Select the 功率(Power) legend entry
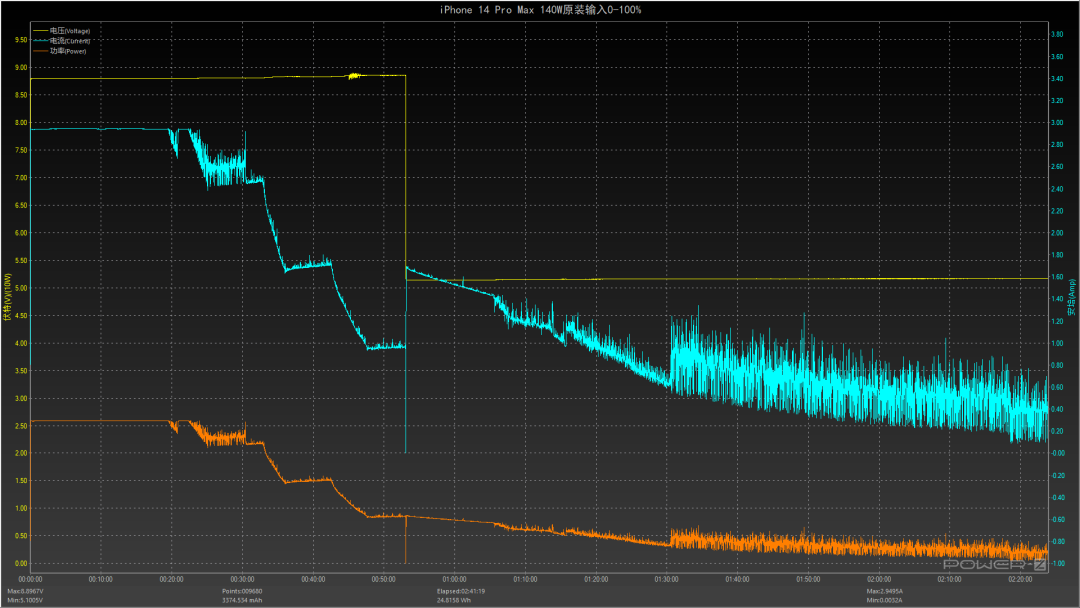1080x608 pixels. [60, 51]
